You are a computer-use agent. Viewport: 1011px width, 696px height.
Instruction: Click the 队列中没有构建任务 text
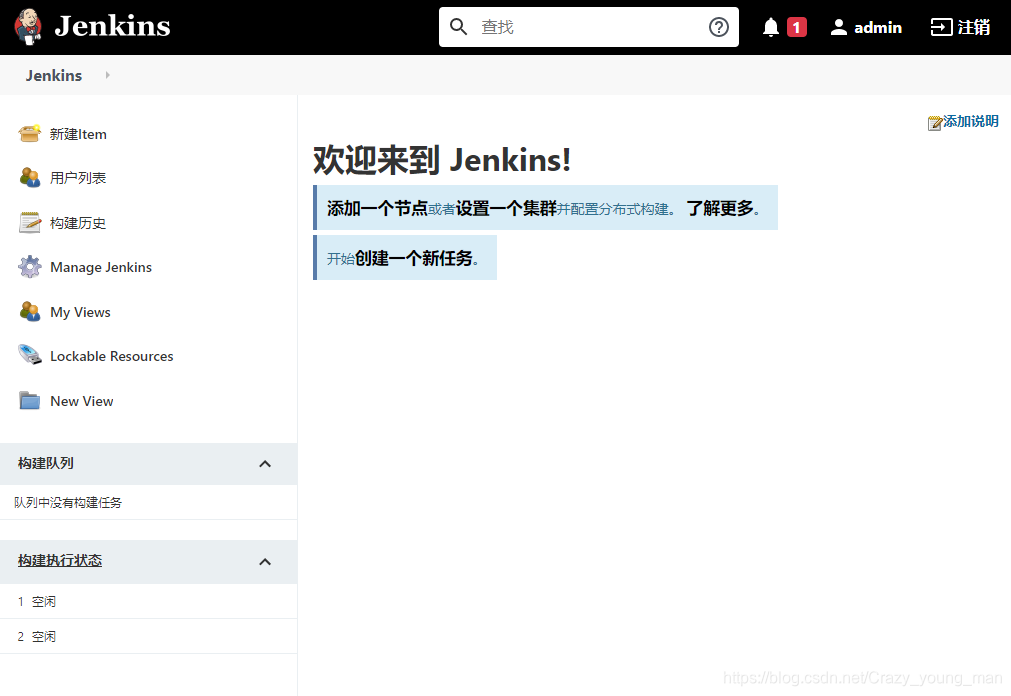coord(68,502)
